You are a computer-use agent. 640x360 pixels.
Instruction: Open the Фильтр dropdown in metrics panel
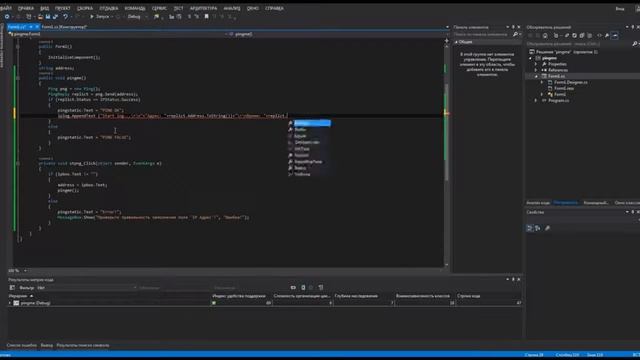87,288
